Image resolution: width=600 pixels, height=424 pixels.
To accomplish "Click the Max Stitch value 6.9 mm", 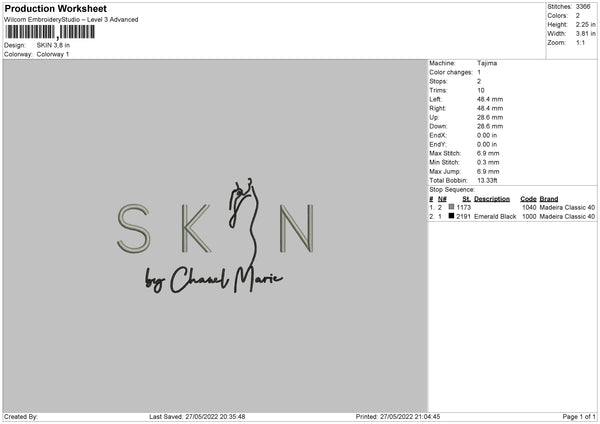I will point(488,153).
